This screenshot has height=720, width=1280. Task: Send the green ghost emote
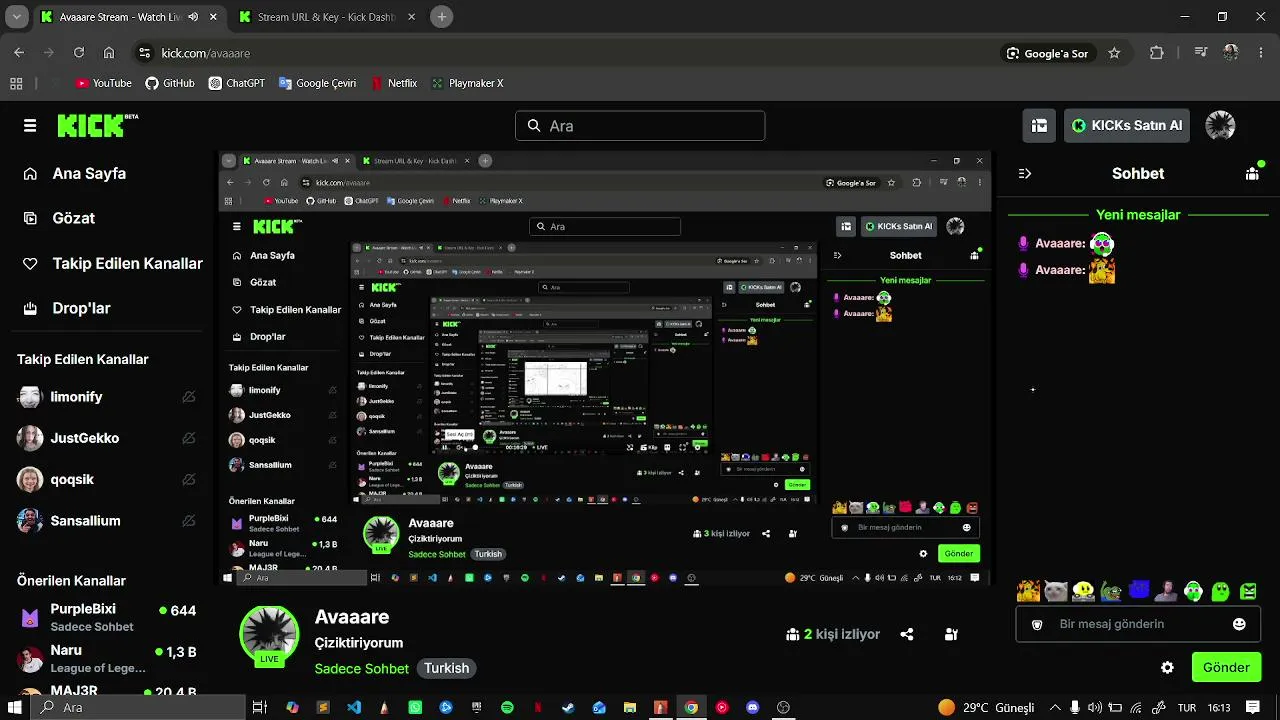coord(1221,591)
